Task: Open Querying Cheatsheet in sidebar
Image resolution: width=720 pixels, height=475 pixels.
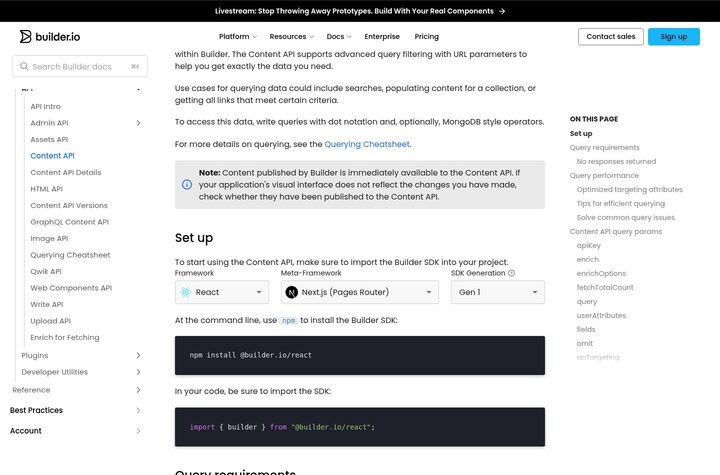Action: click(70, 255)
